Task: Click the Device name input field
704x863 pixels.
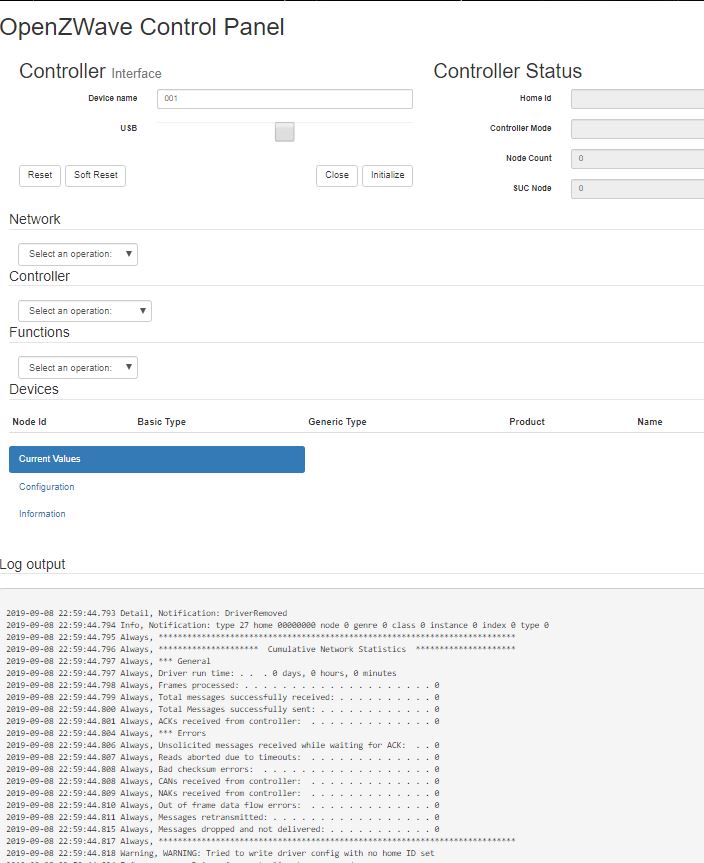Action: 285,99
